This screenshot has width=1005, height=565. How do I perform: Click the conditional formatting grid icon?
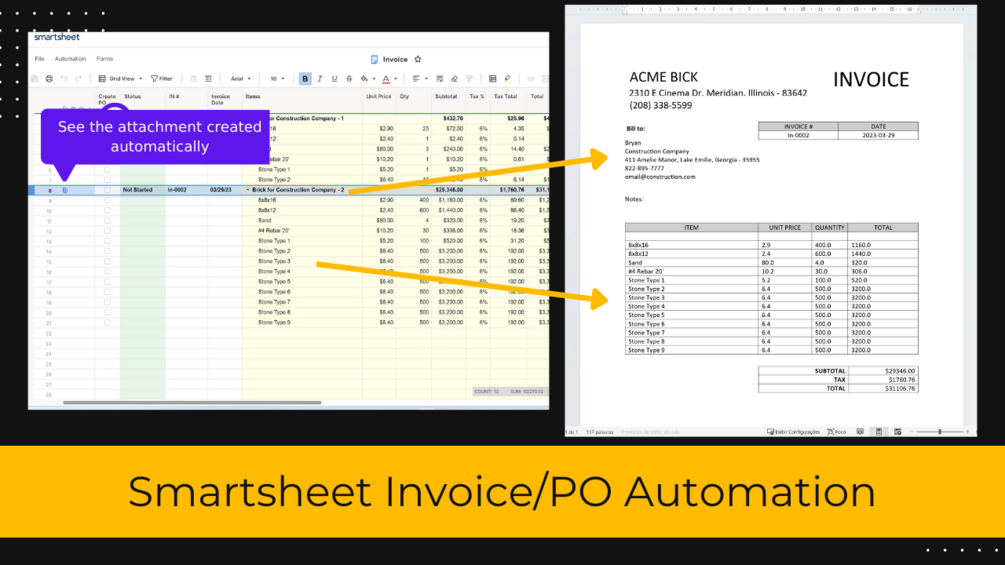[x=492, y=79]
